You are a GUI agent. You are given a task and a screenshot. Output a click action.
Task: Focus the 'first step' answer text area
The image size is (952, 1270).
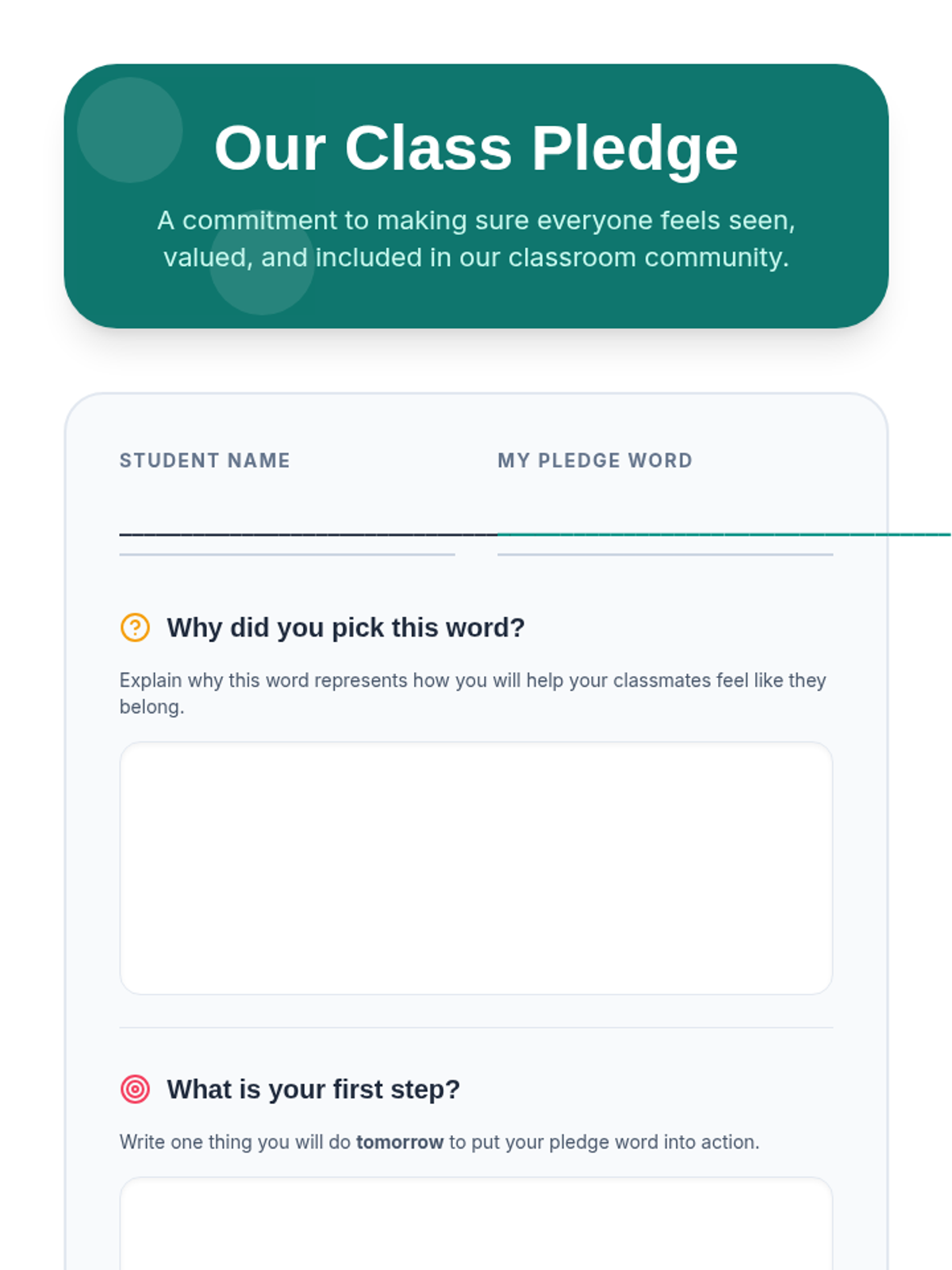pyautogui.click(x=476, y=1223)
